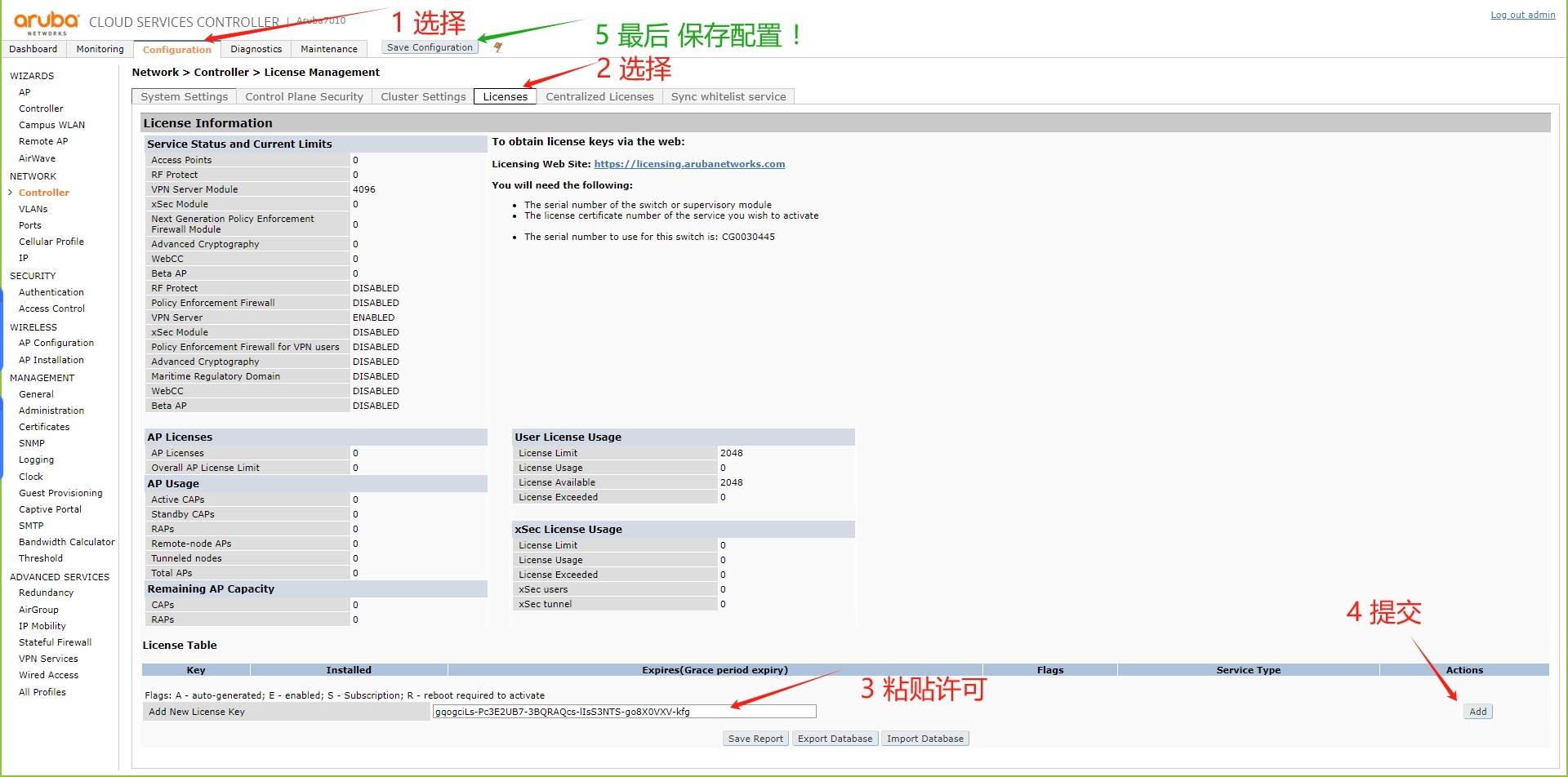1568x777 pixels.
Task: Expand the arrow beside the Network Controller item
Action: click(x=10, y=193)
